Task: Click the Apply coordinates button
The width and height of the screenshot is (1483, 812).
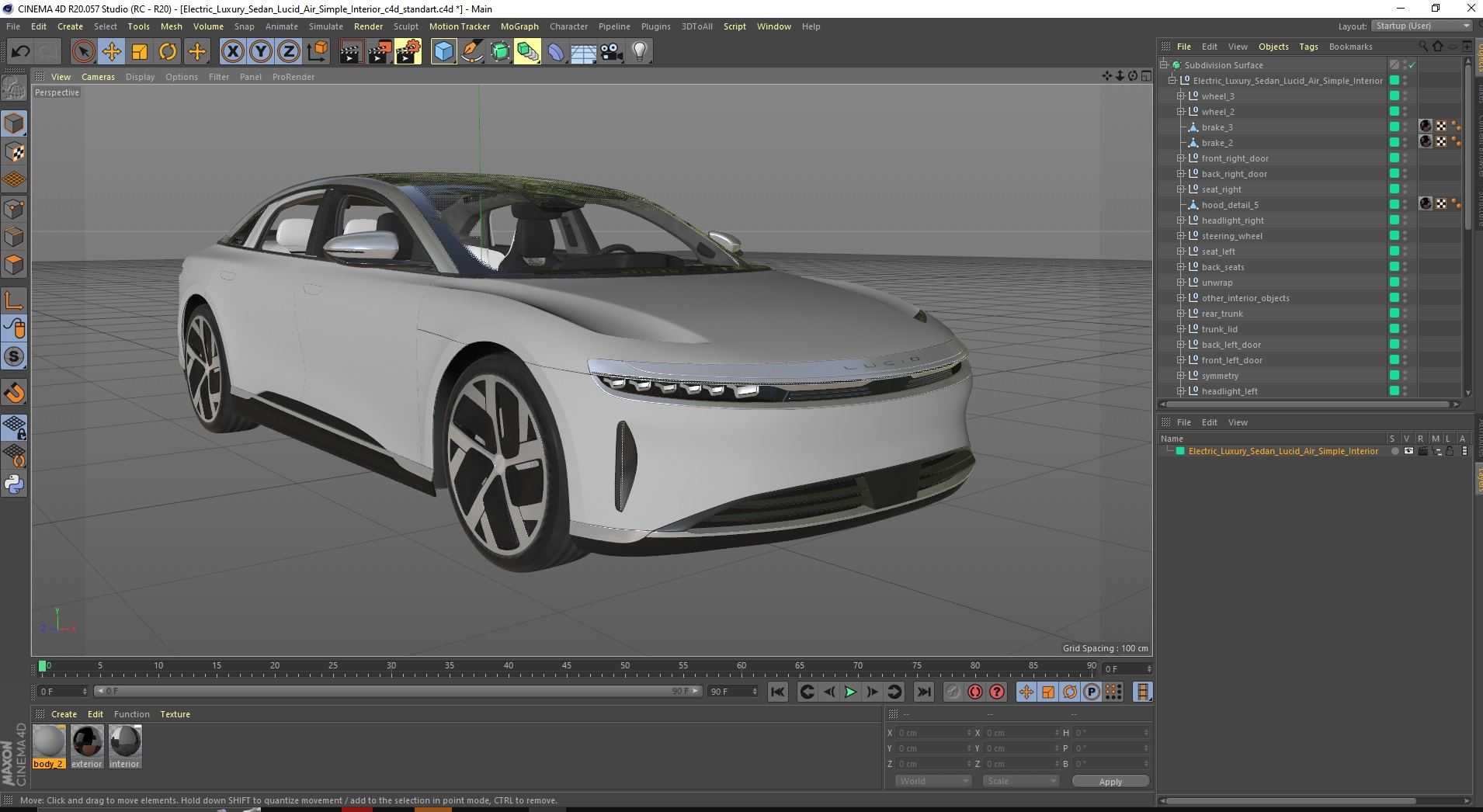Action: coord(1110,782)
